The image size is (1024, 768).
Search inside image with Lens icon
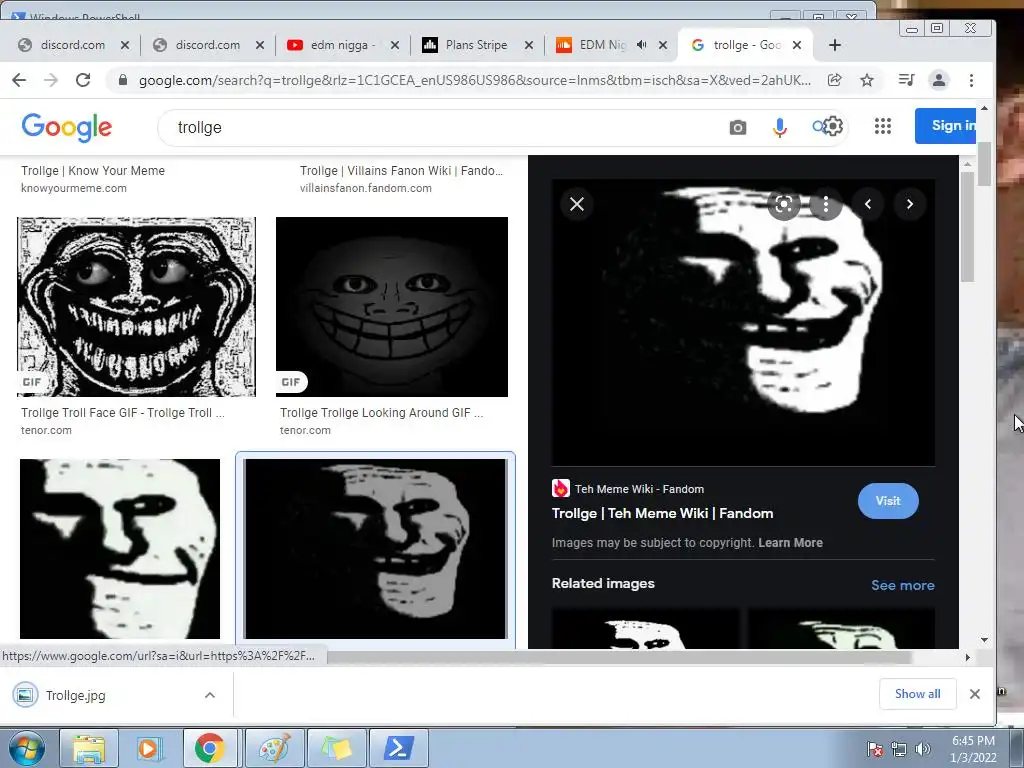[x=784, y=204]
